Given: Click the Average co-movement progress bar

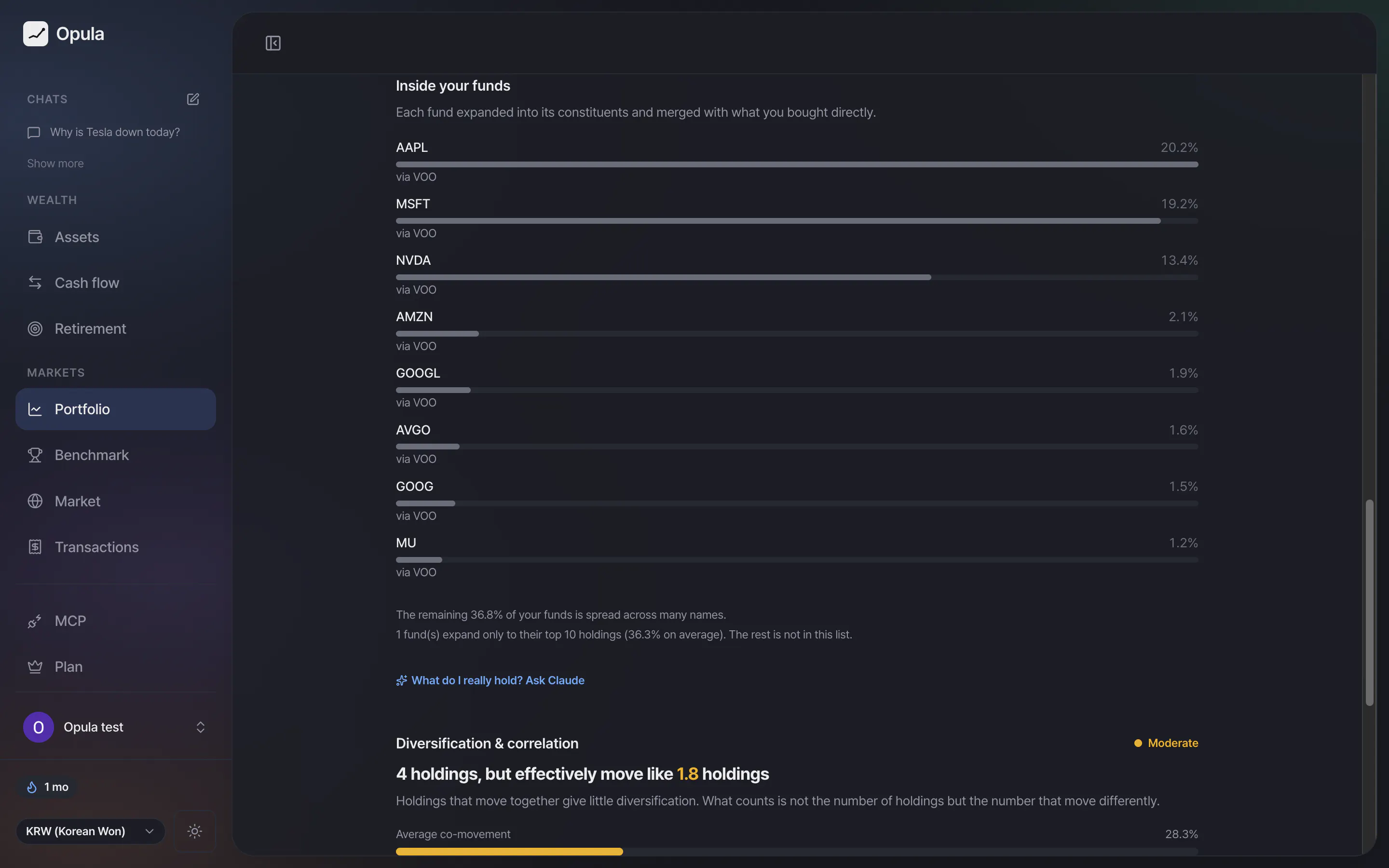Looking at the screenshot, I should click(x=797, y=851).
